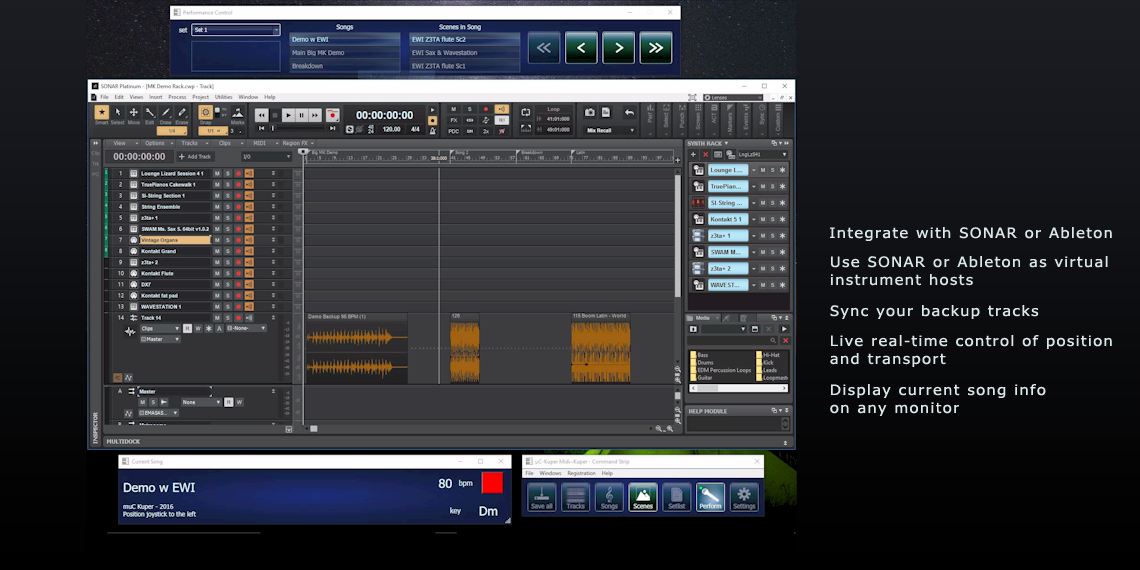Open Registration menu in Command Strip
1140x570 pixels.
click(x=581, y=473)
